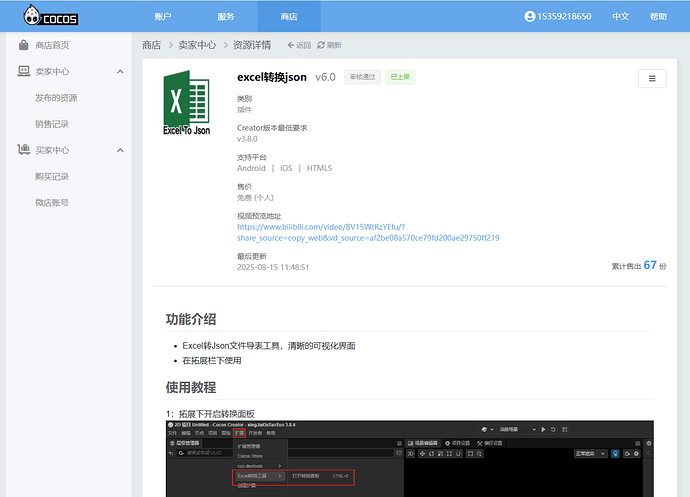Click 商店 in the breadcrumb
This screenshot has width=690, height=497.
coord(151,45)
